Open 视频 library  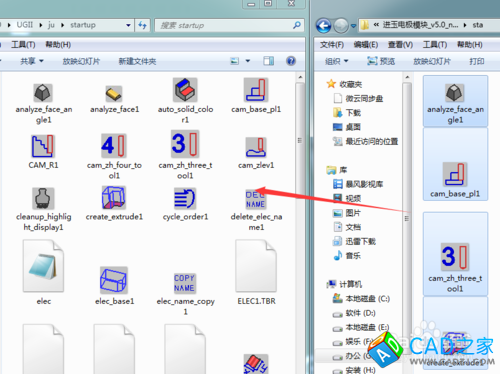tap(347, 199)
